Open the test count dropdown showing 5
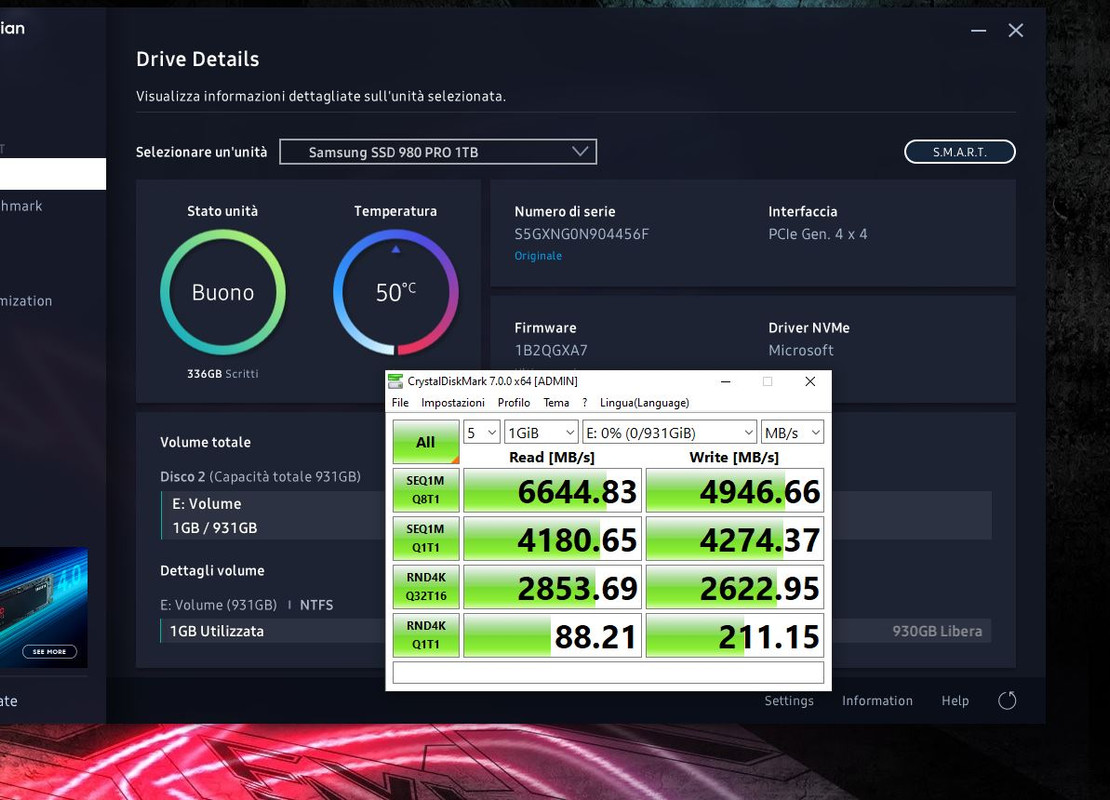The image size is (1110, 800). (481, 433)
